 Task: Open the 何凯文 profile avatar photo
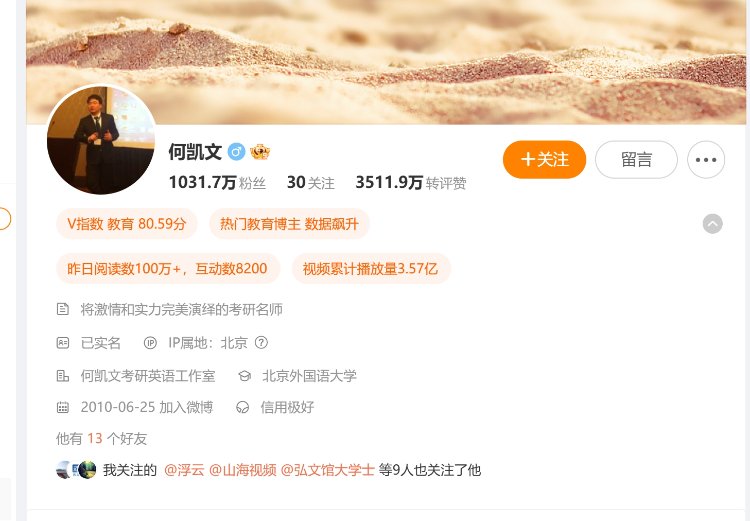101,140
